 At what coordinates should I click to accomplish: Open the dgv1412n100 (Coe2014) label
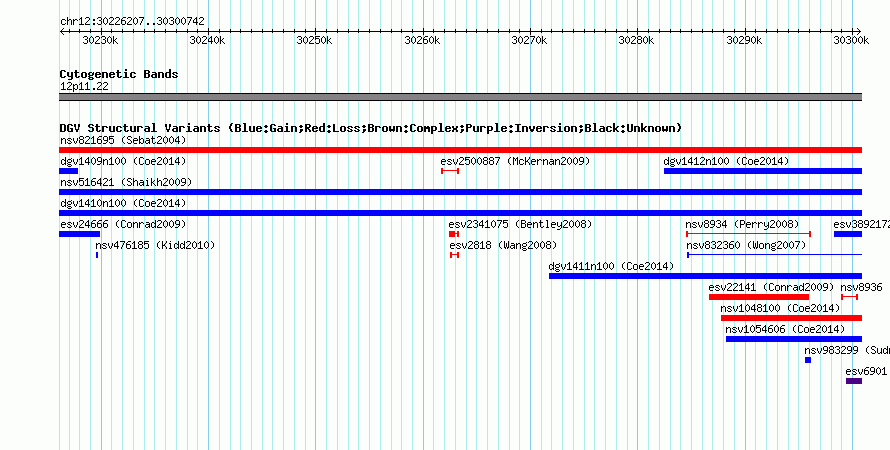click(x=727, y=161)
